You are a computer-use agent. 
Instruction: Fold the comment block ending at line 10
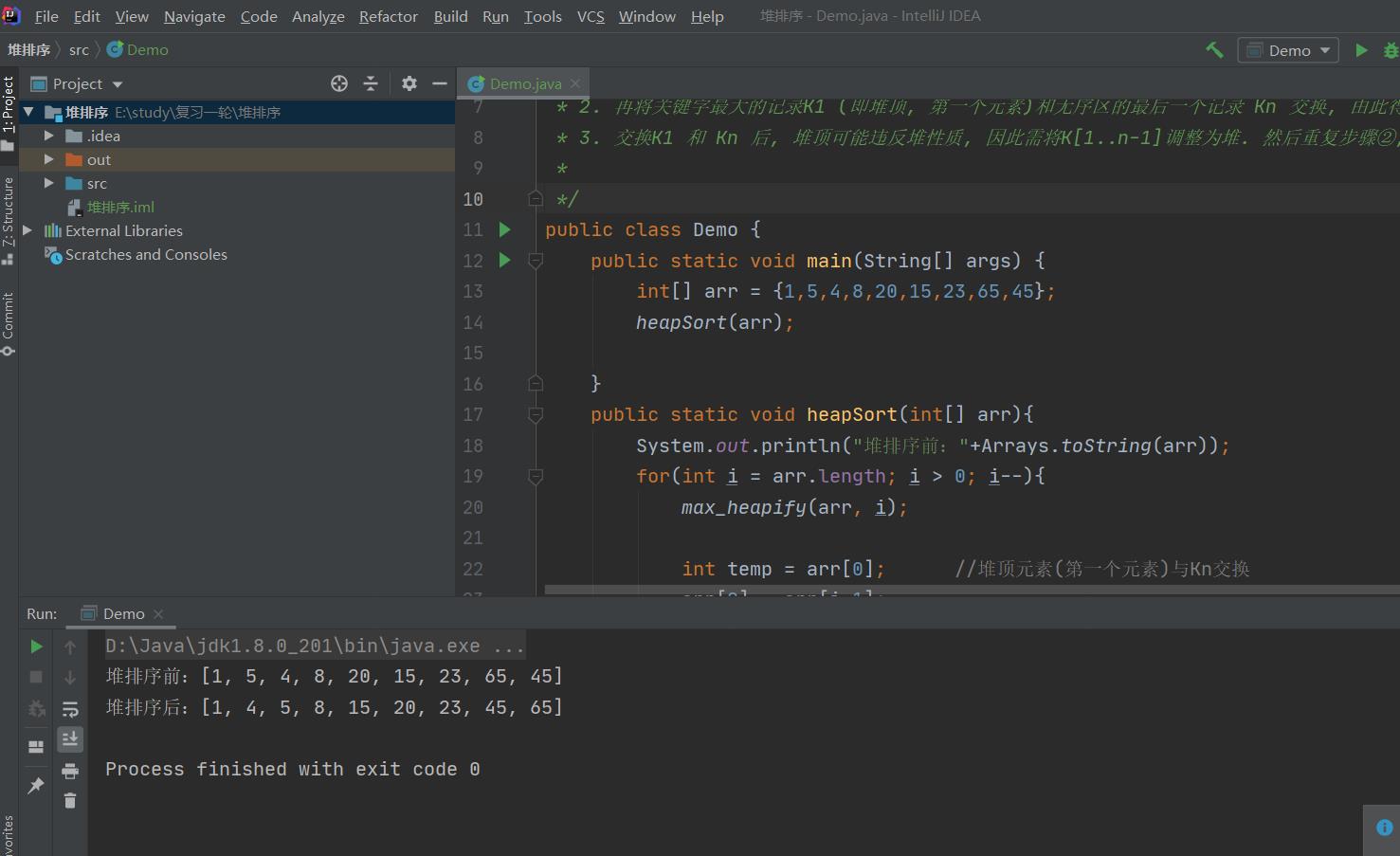click(x=535, y=199)
